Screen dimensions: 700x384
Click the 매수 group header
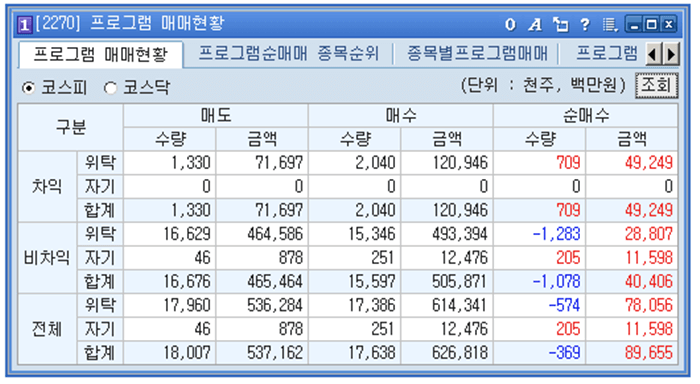pos(400,116)
